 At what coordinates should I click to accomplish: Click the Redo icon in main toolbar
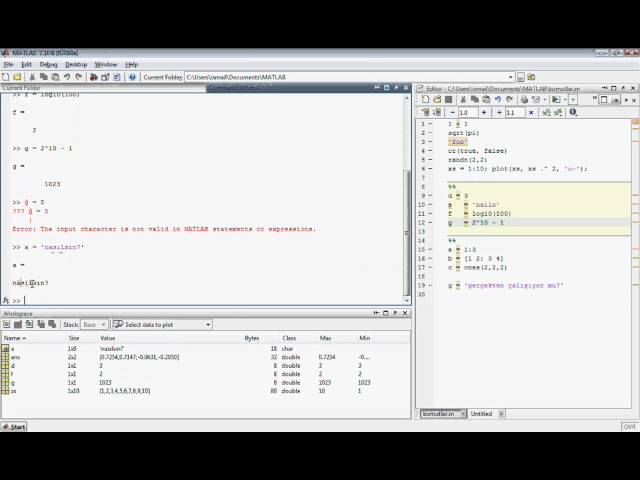click(x=78, y=77)
